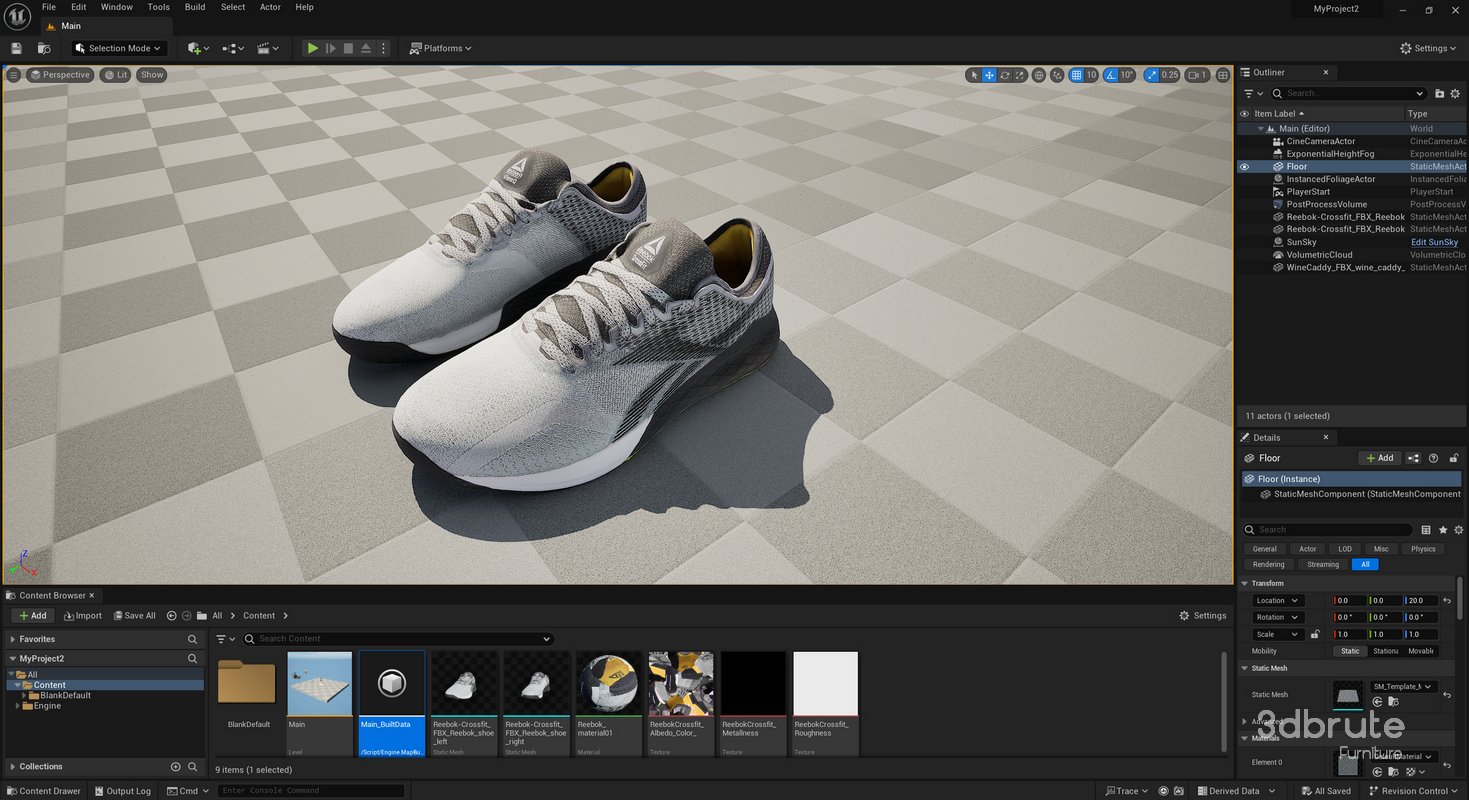This screenshot has width=1469, height=800.
Task: Open the viewport layout grid icon
Action: click(x=1222, y=75)
